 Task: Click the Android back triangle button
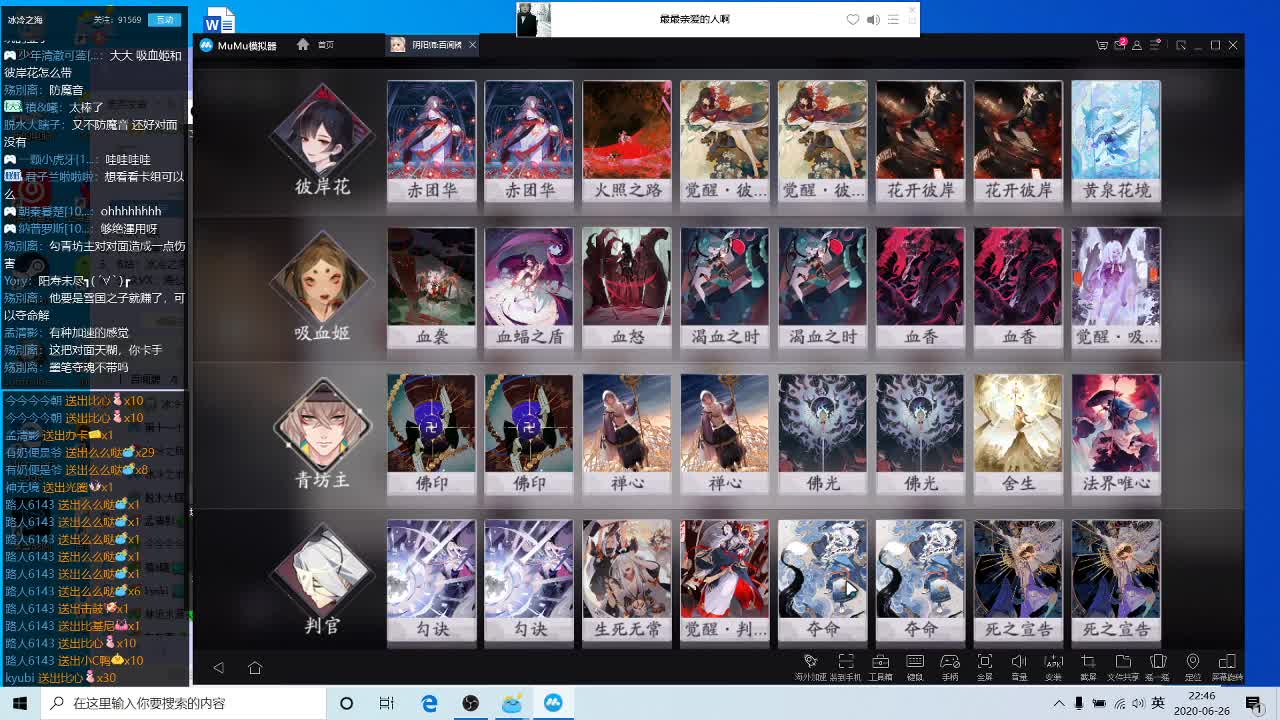[x=218, y=668]
